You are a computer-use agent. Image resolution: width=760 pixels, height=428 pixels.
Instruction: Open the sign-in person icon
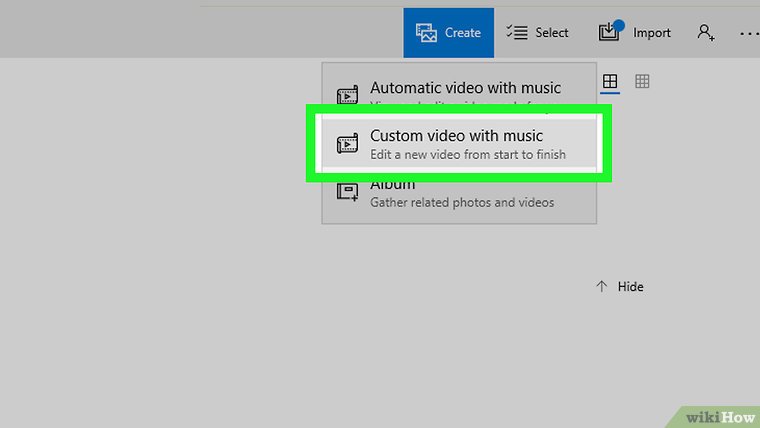coord(706,33)
